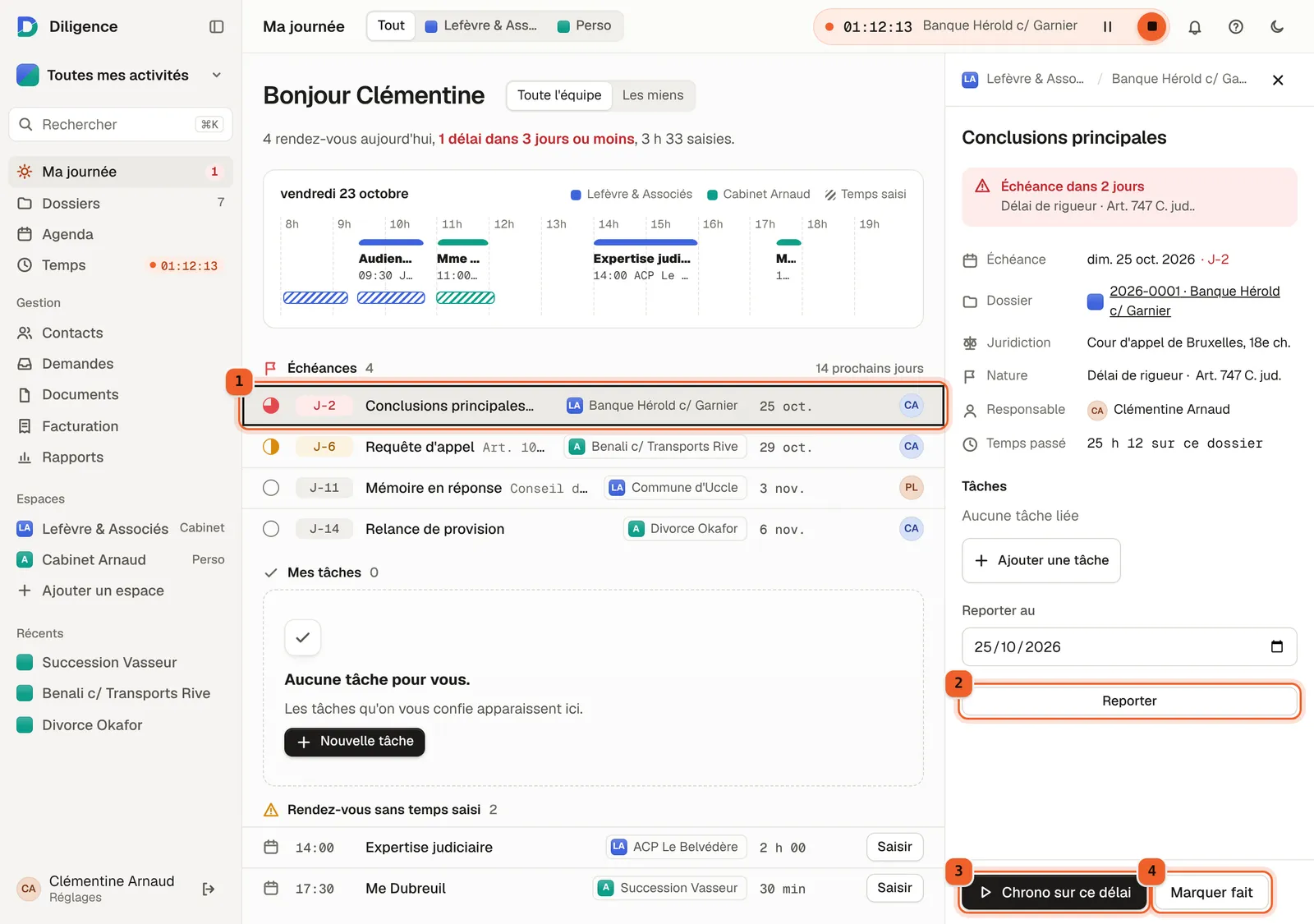Open Dossiers in the sidebar
The height and width of the screenshot is (924, 1314).
[121, 203]
